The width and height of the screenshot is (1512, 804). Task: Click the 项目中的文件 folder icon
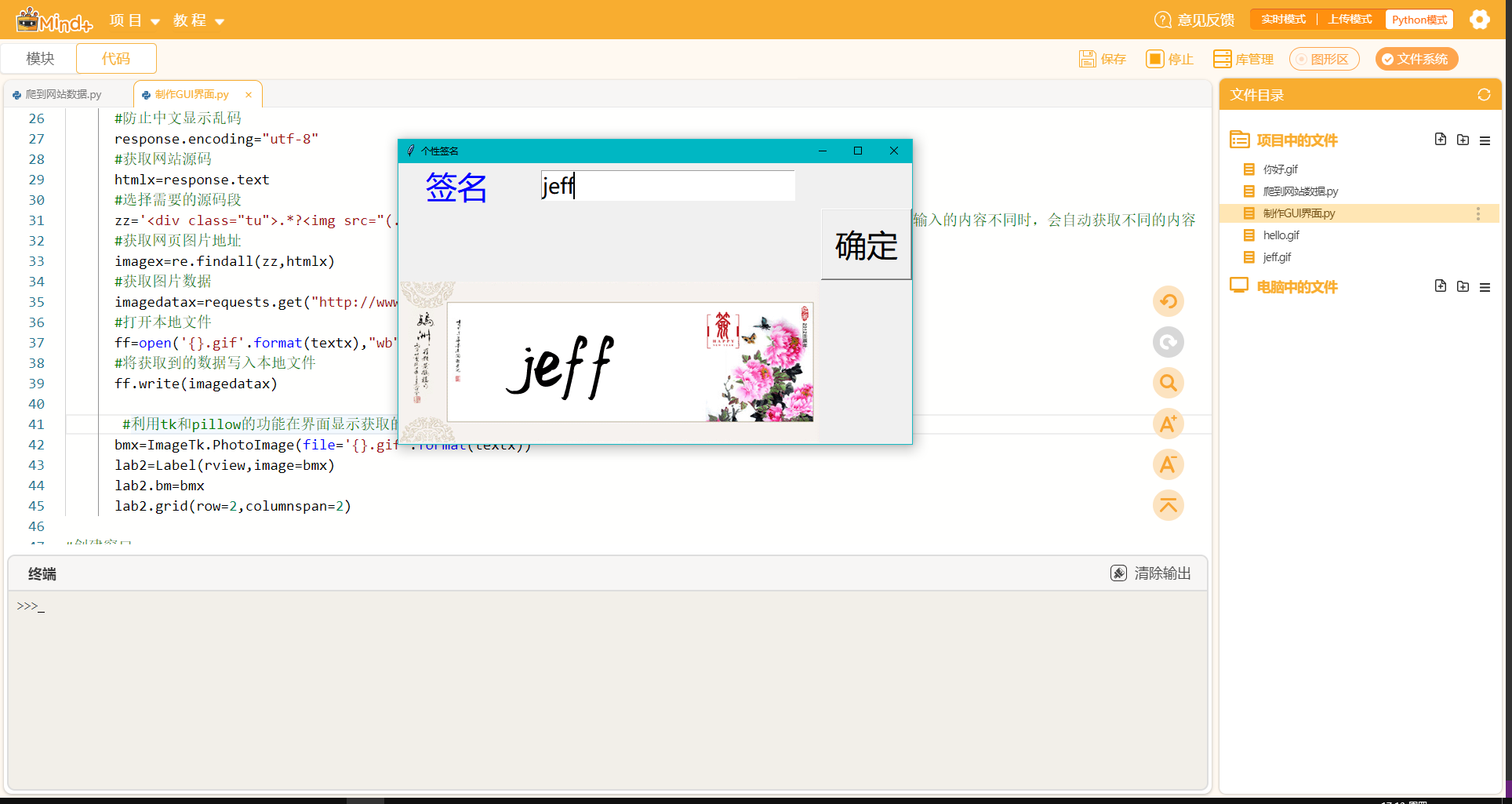(x=1240, y=140)
